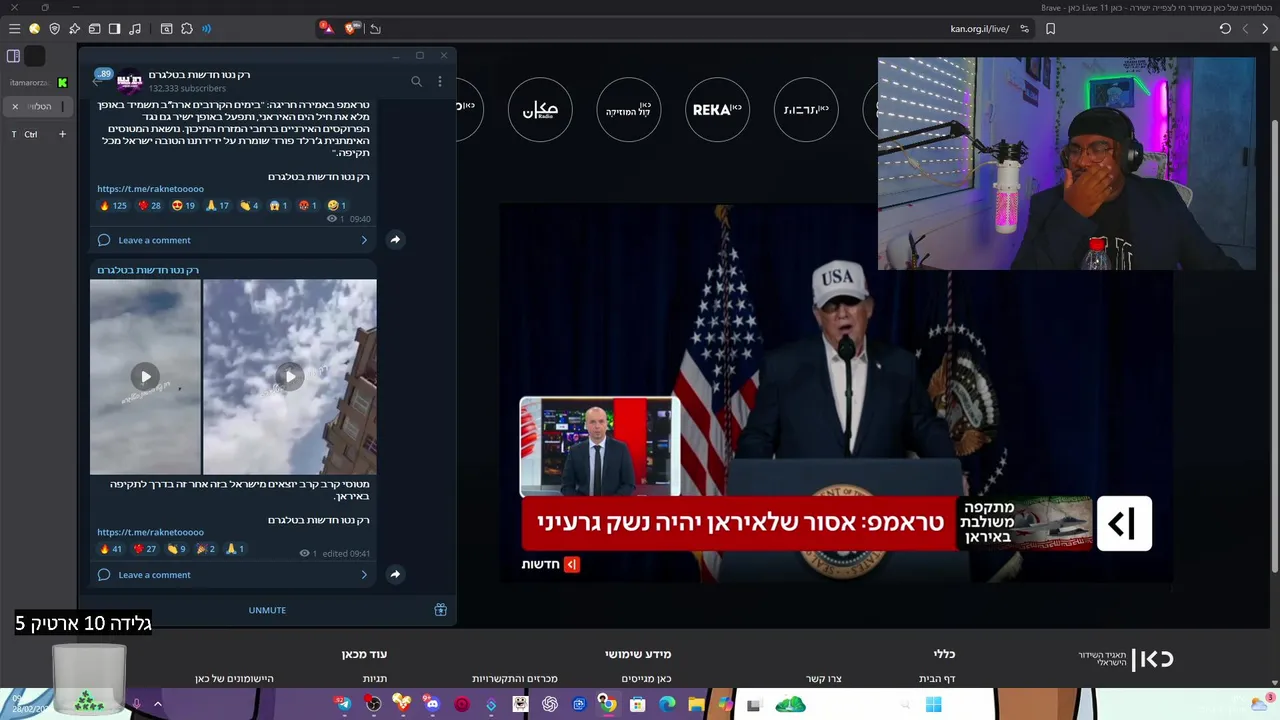This screenshot has height=720, width=1280.
Task: Play the right building video thumbnail
Action: (x=290, y=377)
